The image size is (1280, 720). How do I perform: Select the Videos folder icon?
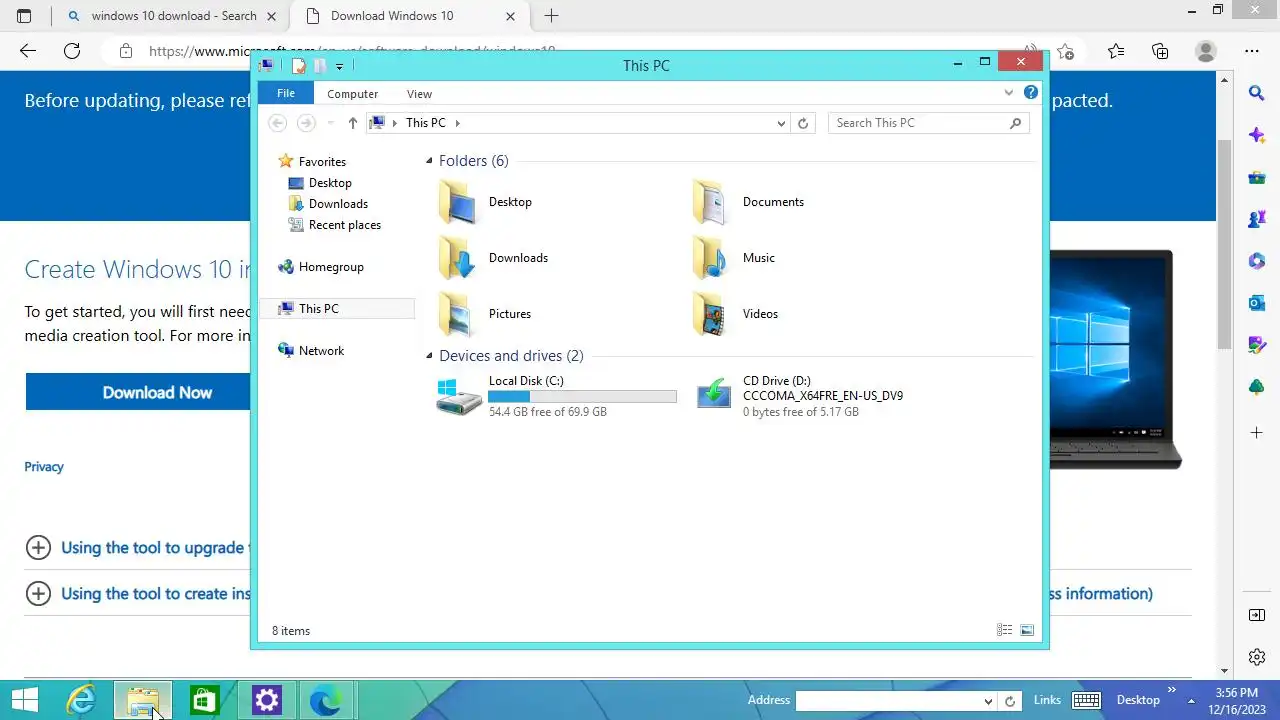coord(712,314)
